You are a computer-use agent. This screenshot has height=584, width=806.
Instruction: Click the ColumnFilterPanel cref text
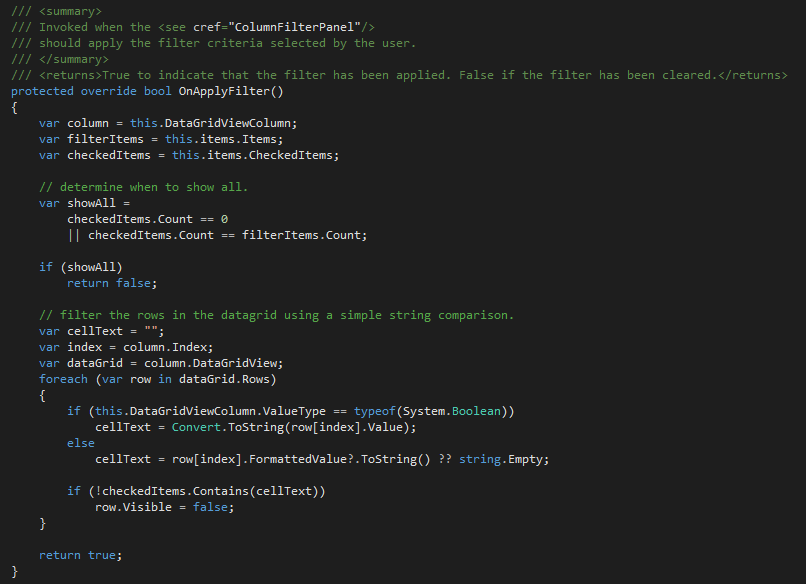tap(295, 27)
